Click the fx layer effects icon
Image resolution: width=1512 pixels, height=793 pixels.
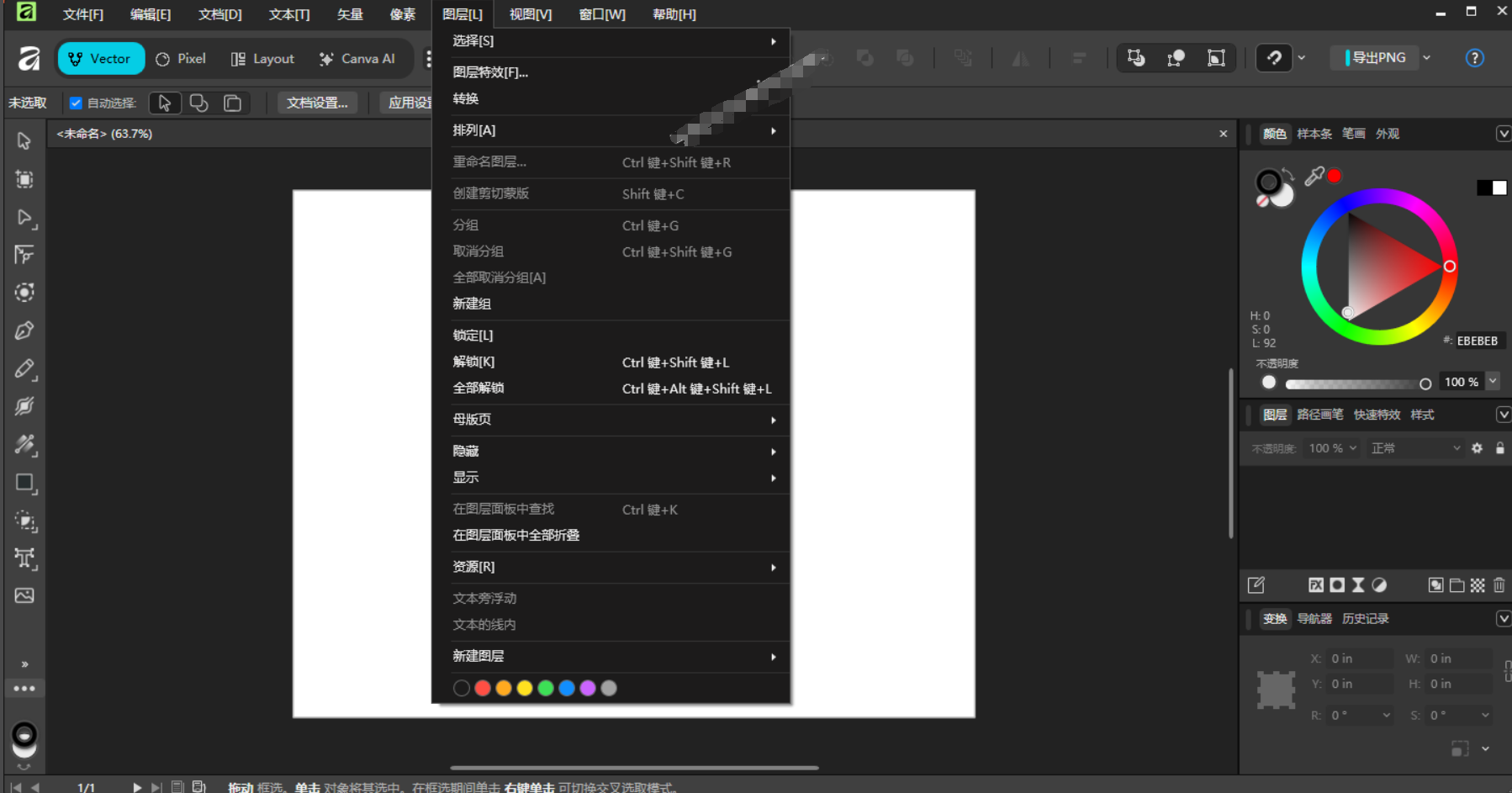pos(1316,585)
